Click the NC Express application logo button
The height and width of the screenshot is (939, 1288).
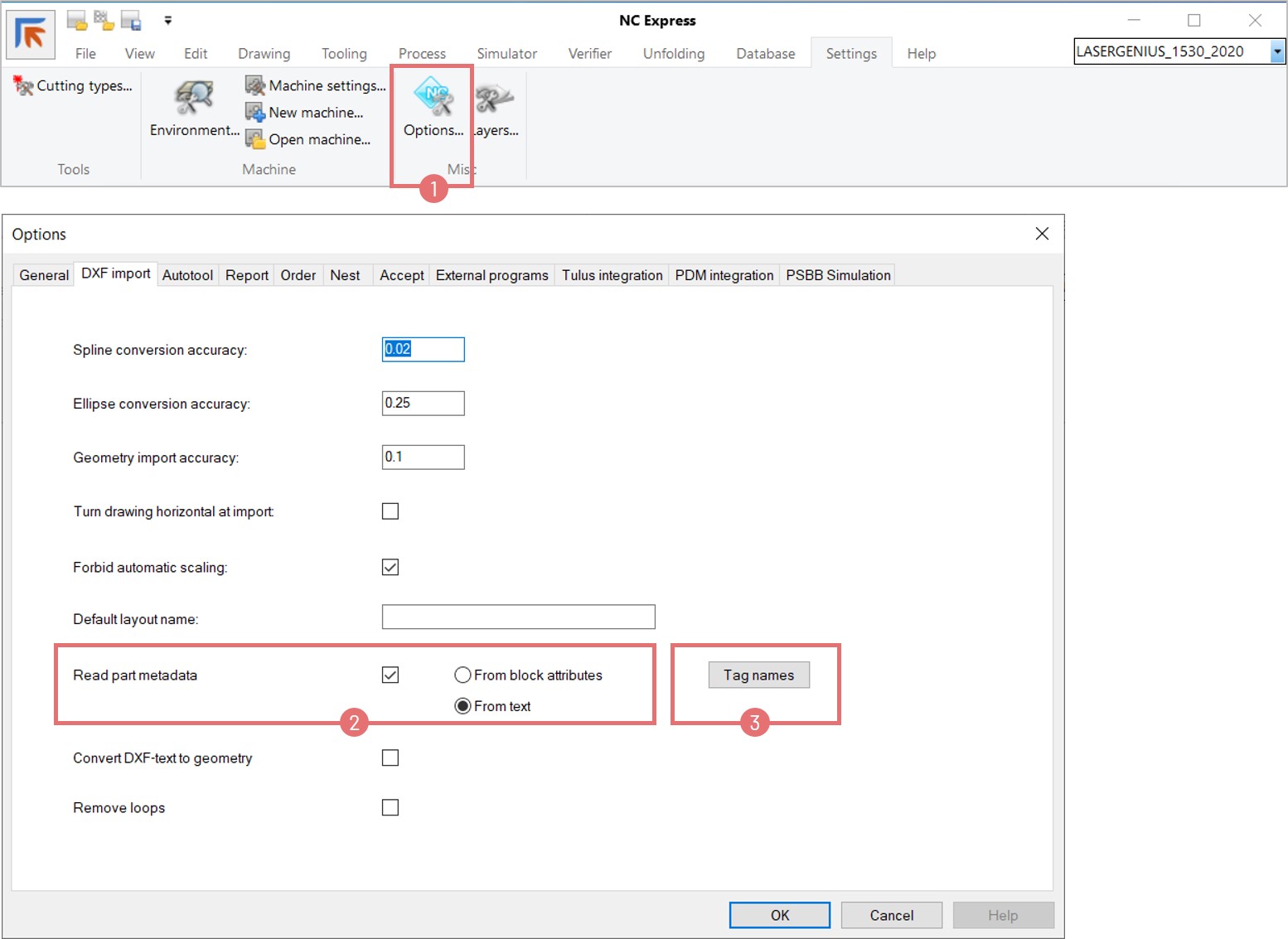tap(31, 35)
